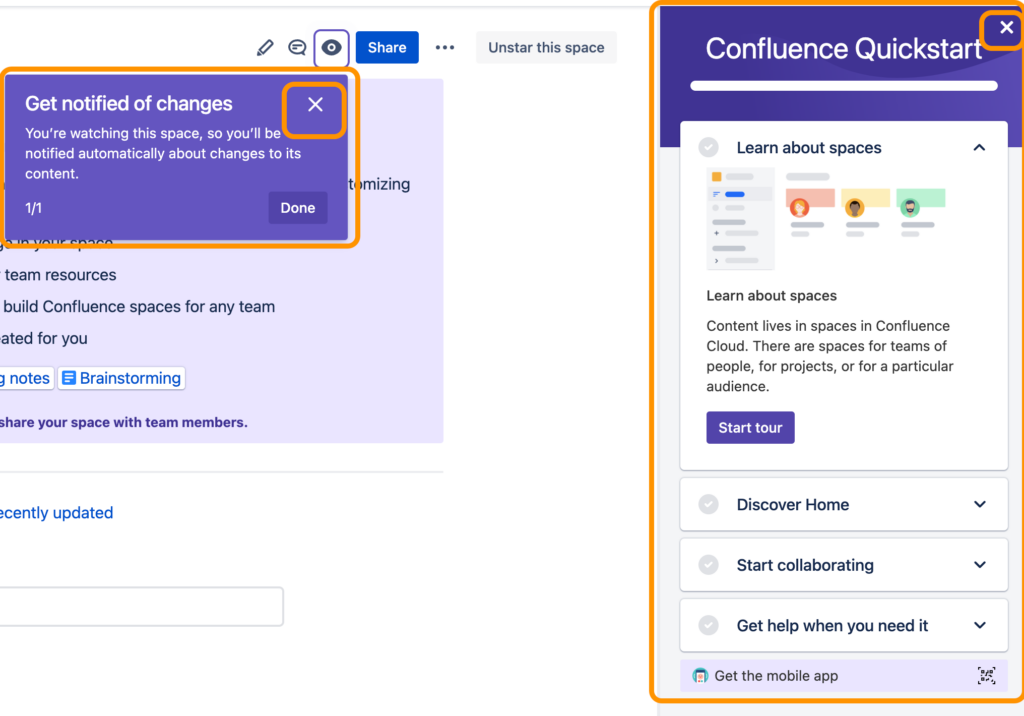This screenshot has width=1024, height=716.
Task: Click the 1/1 step counter text
Action: [x=33, y=208]
